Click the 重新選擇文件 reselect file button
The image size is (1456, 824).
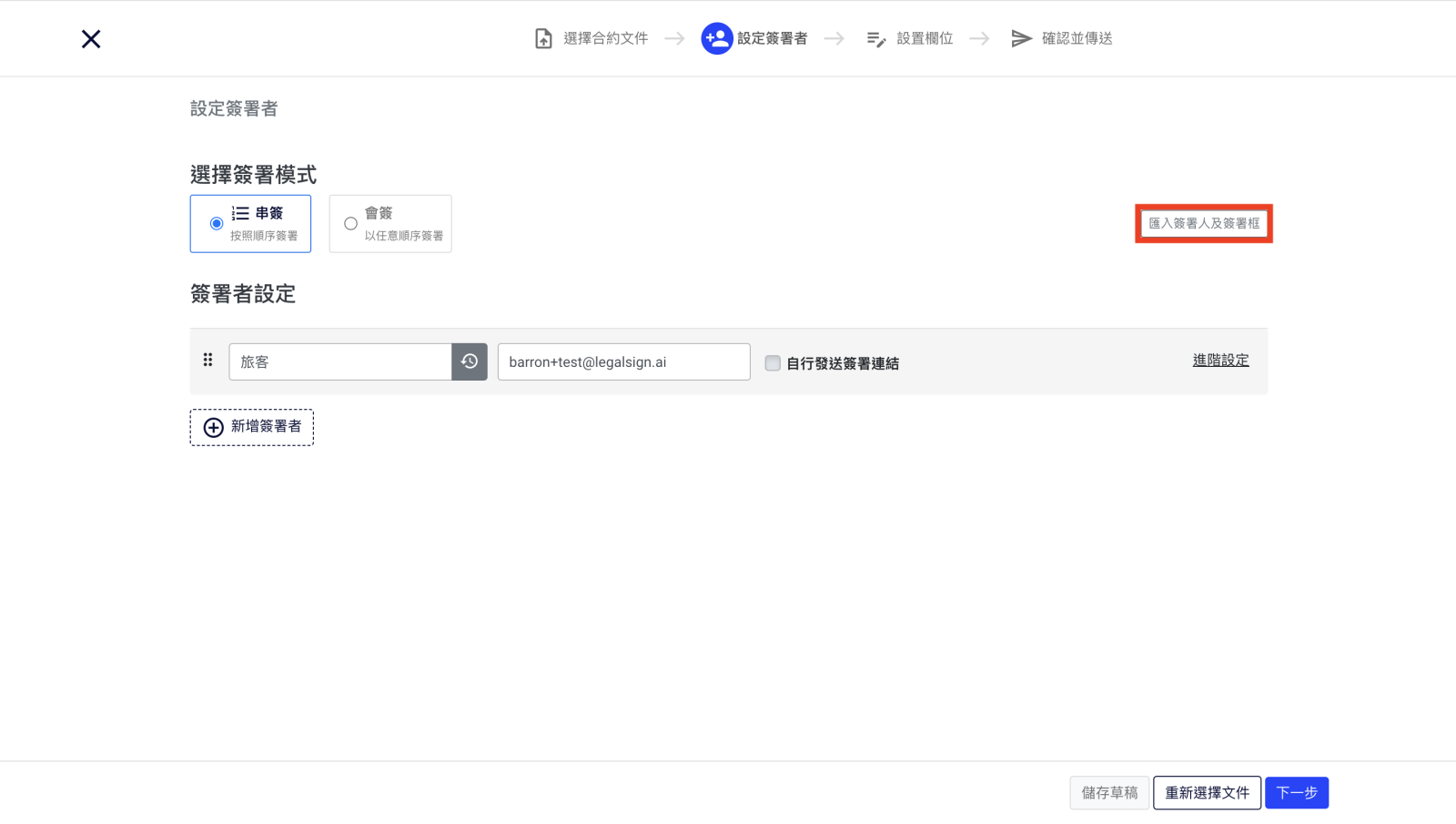pos(1208,793)
